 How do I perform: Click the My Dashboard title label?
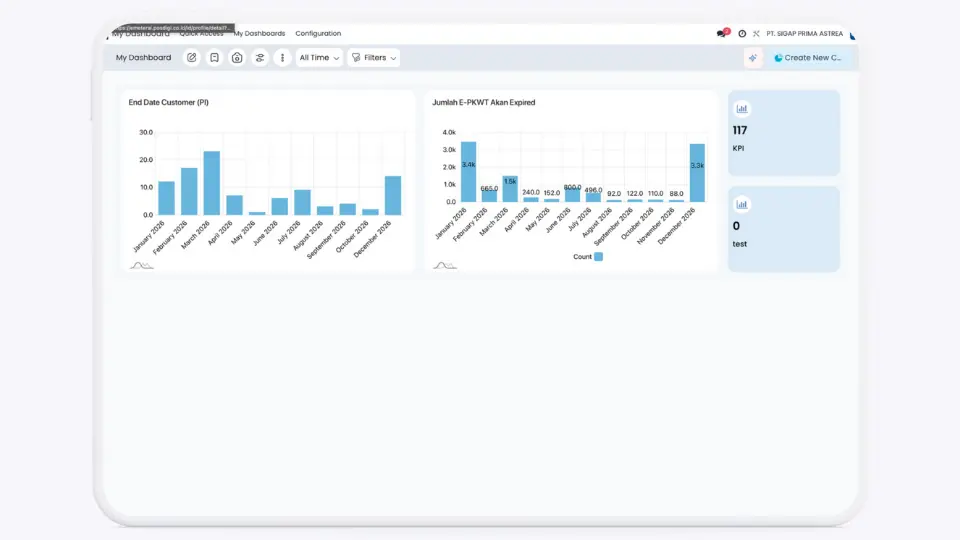point(143,58)
